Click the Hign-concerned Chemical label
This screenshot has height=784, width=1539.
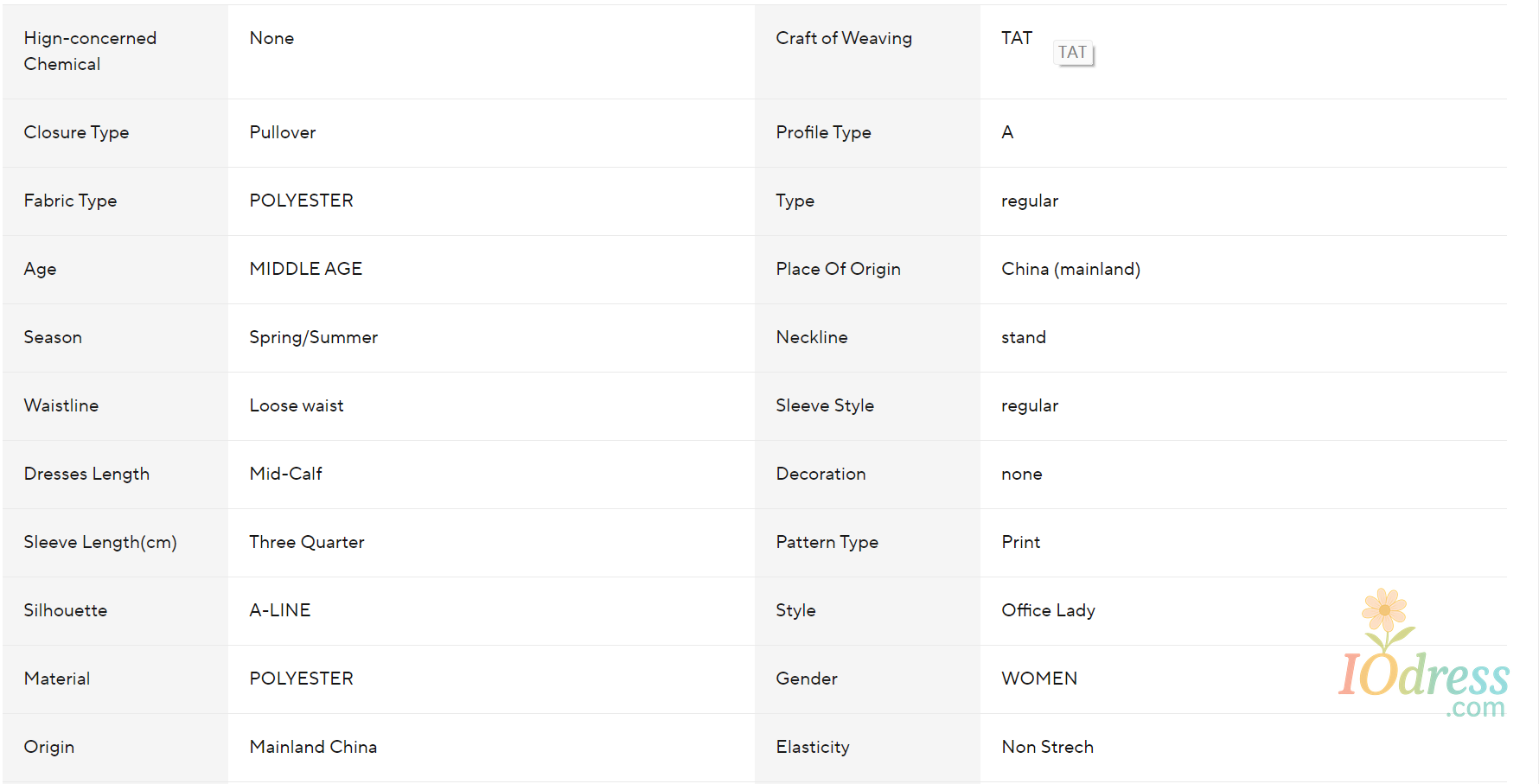tap(90, 51)
